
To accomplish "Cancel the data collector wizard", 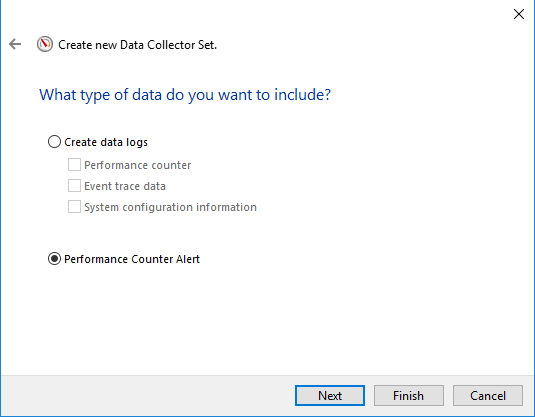I will [488, 396].
